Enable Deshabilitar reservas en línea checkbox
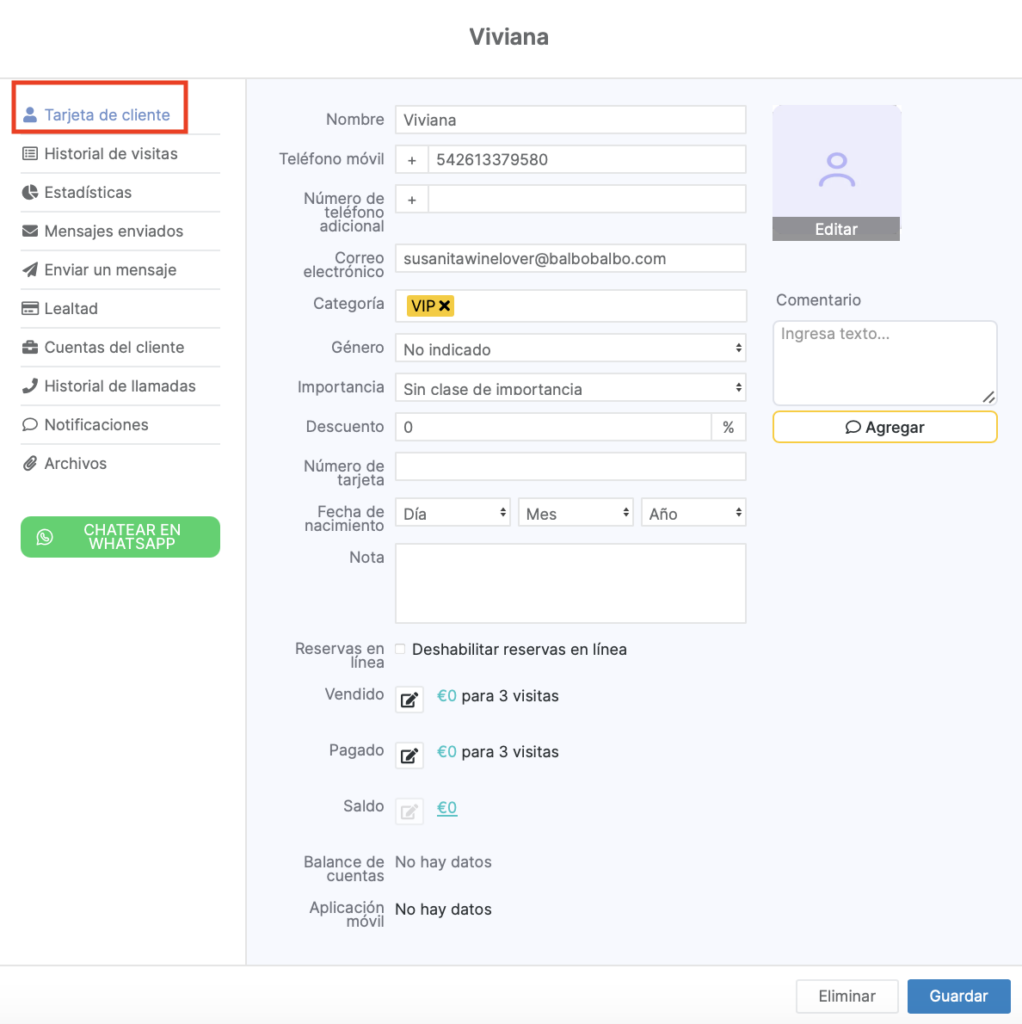The image size is (1022, 1024). coord(400,649)
